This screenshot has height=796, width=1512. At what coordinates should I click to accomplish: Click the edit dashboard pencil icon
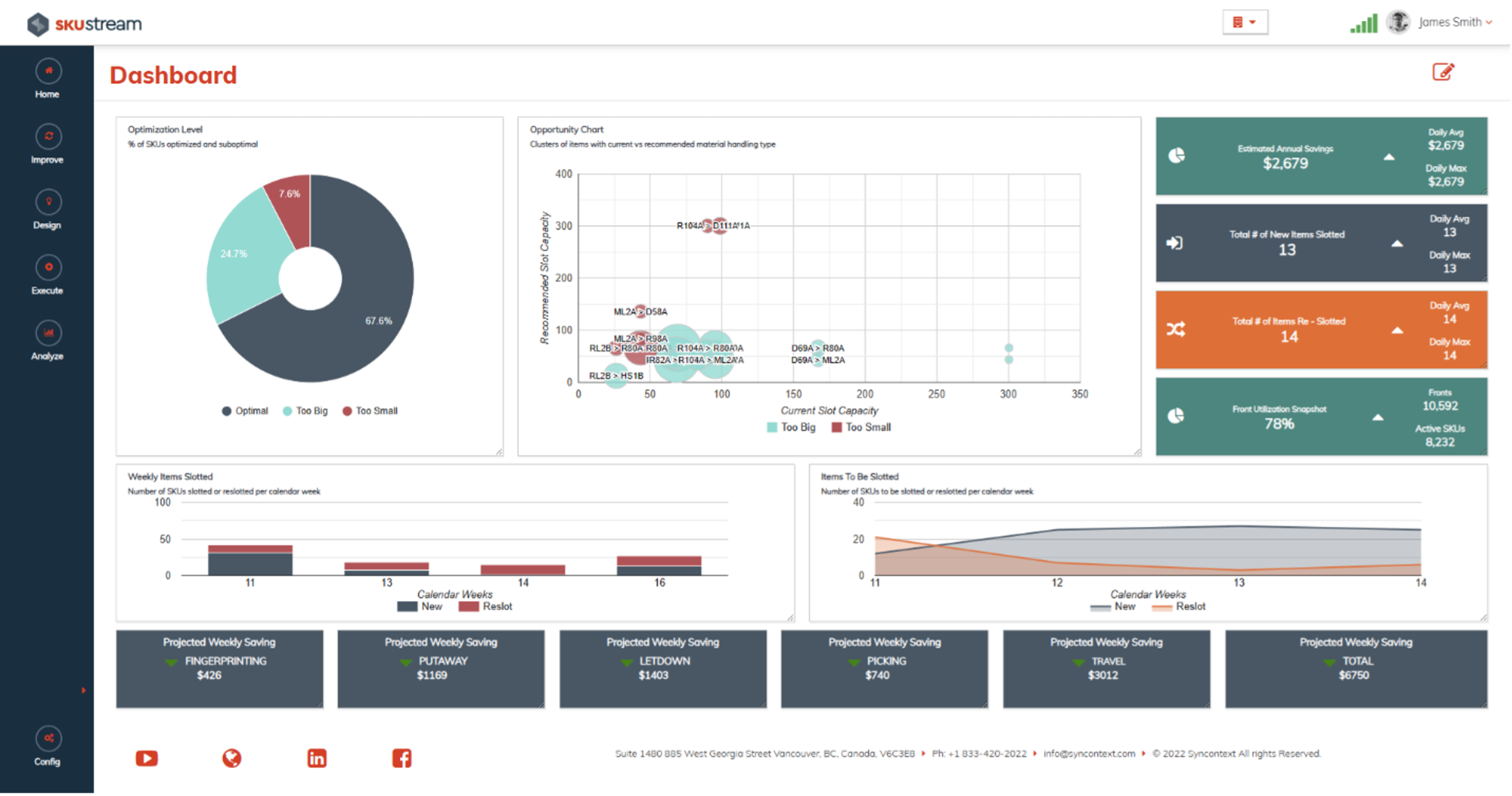(1443, 72)
